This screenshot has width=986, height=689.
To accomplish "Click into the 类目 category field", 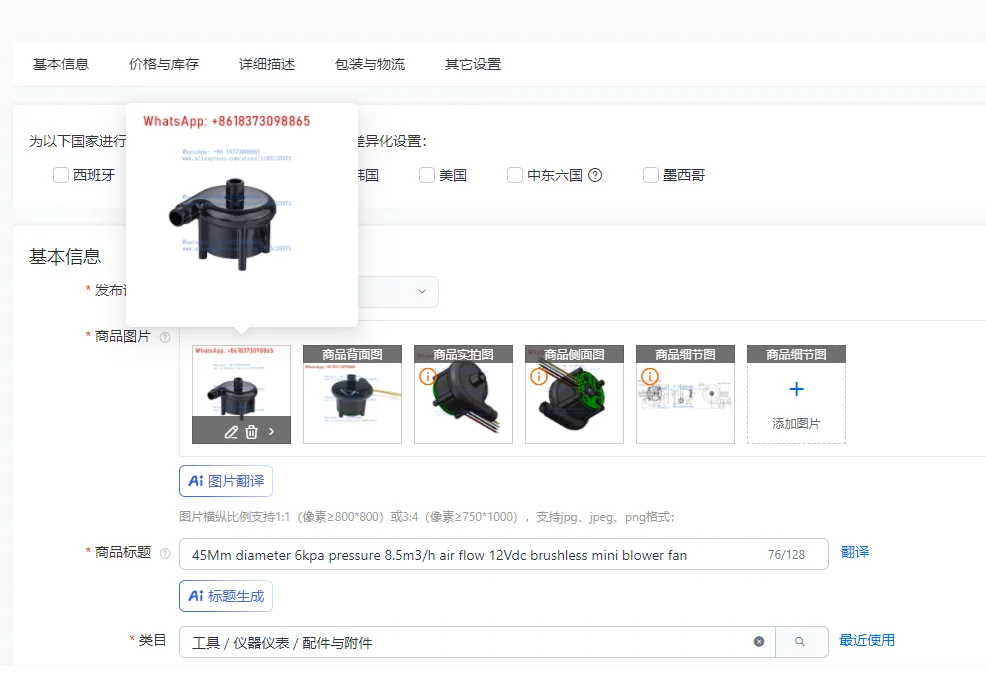I will (477, 642).
